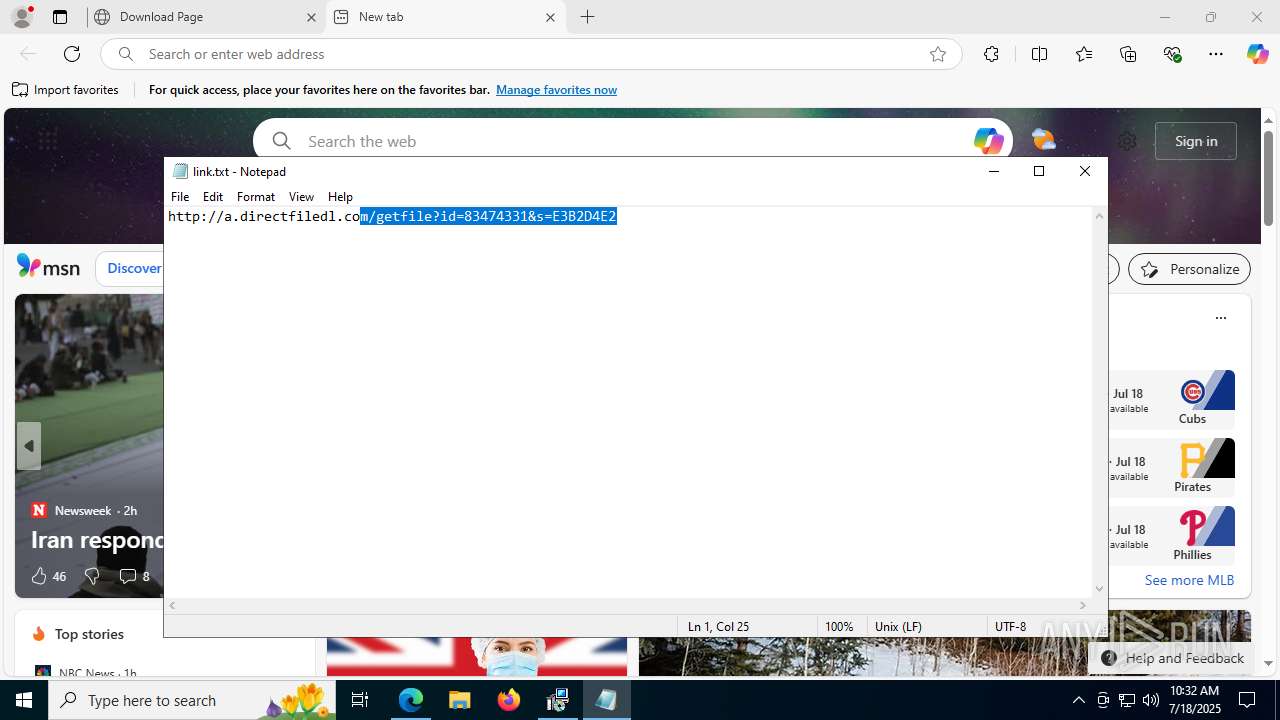Open the Windows Start menu
Viewport: 1280px width, 720px height.
tap(24, 700)
